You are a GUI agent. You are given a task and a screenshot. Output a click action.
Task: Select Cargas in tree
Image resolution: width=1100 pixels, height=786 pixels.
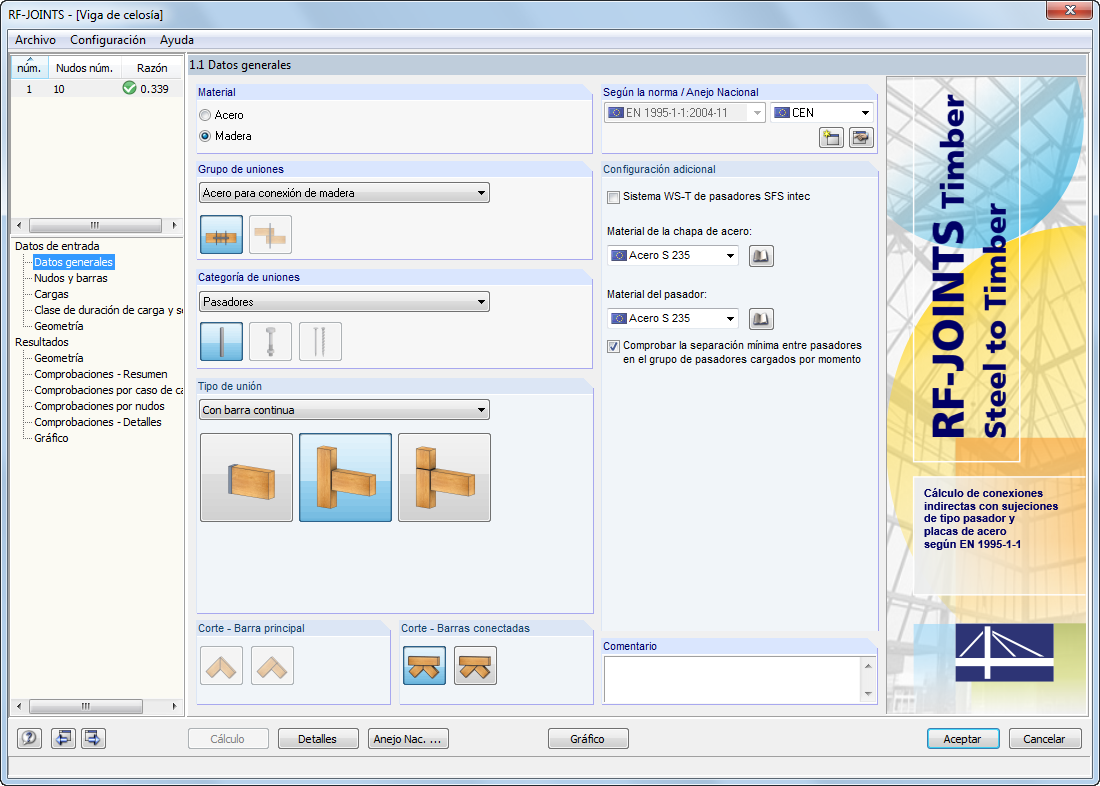tap(51, 295)
